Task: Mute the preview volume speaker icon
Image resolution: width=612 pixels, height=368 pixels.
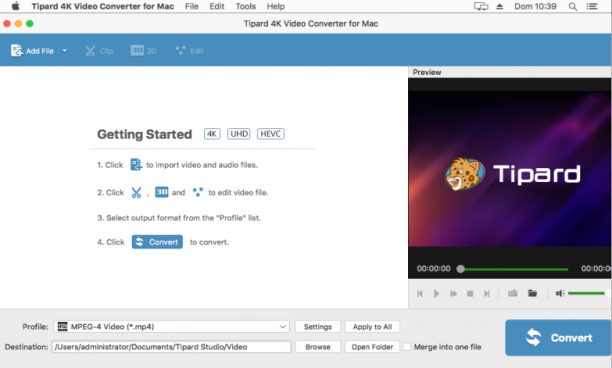Action: (x=560, y=293)
